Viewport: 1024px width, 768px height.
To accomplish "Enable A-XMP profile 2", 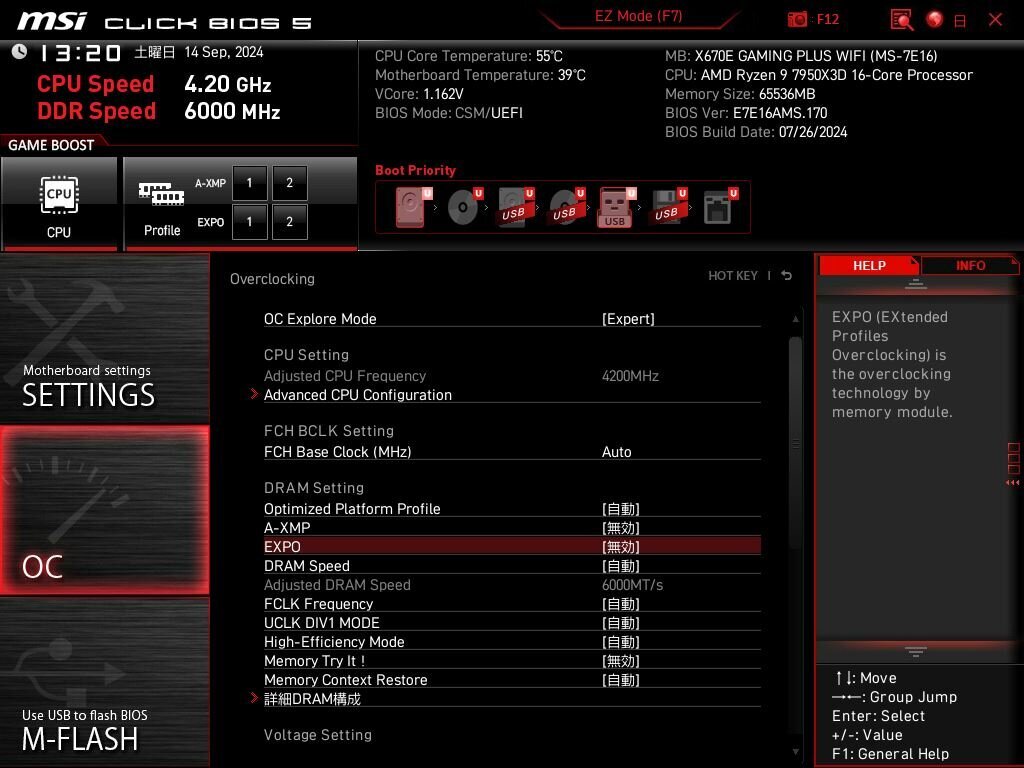I will click(289, 183).
